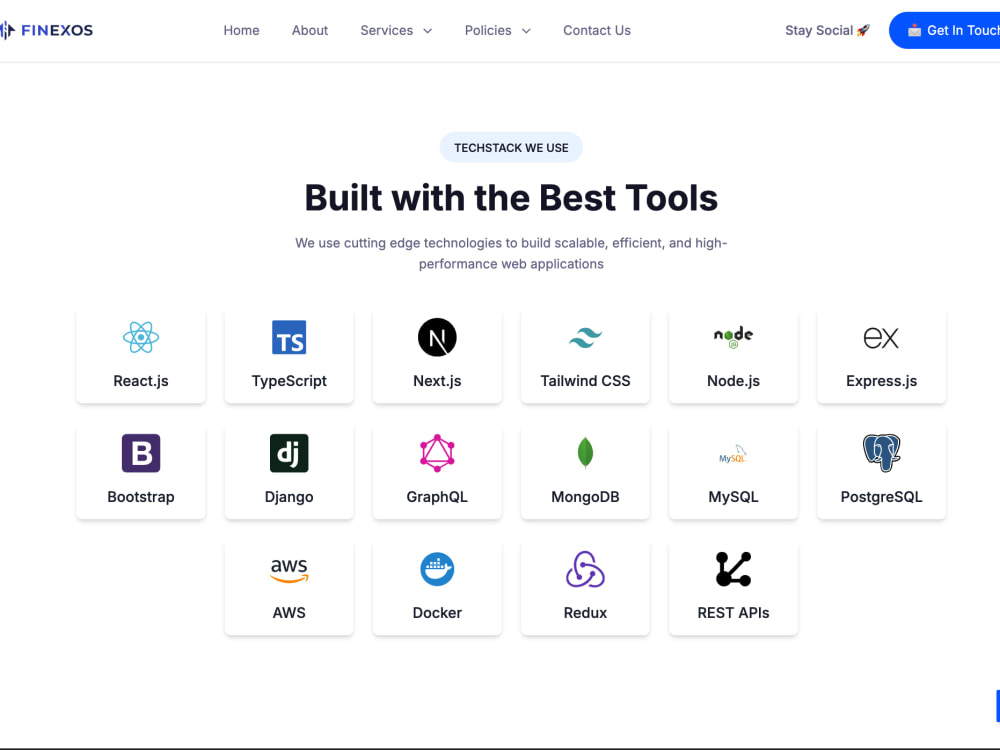Click the Node.js label text
This screenshot has height=750, width=1000.
pyautogui.click(x=733, y=381)
